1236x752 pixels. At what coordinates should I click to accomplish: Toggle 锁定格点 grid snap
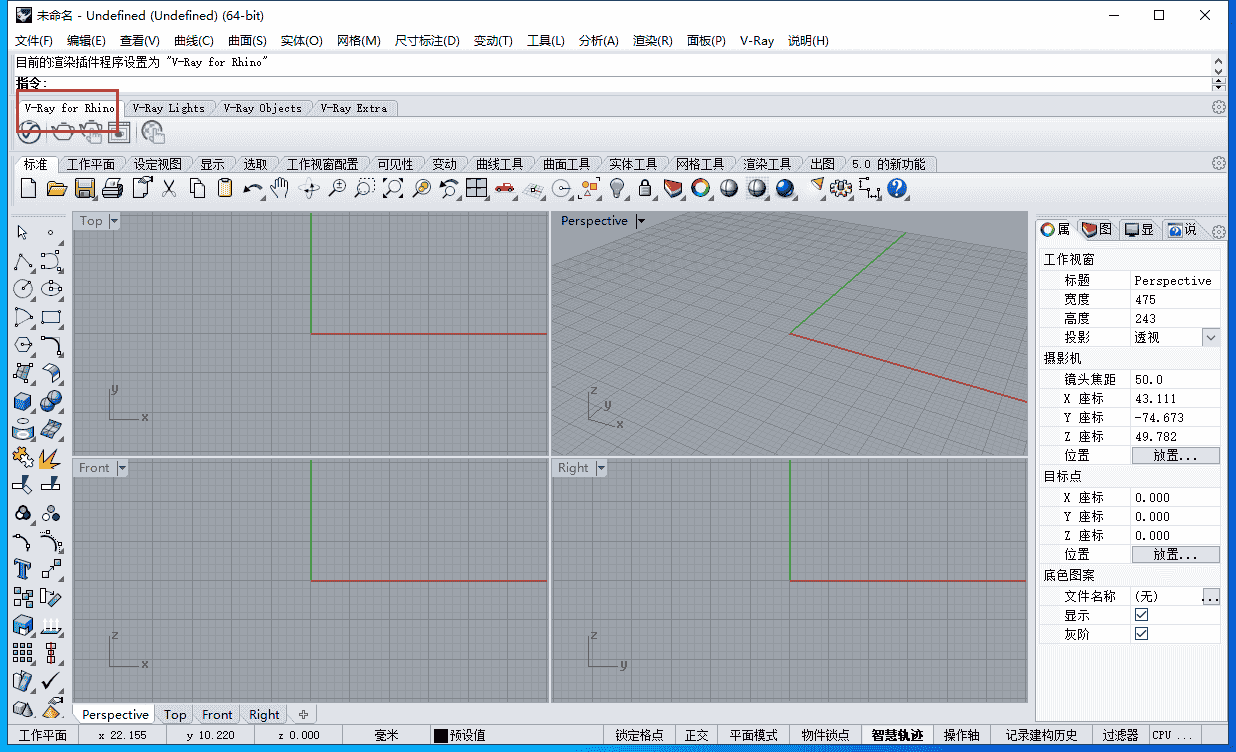(x=641, y=735)
